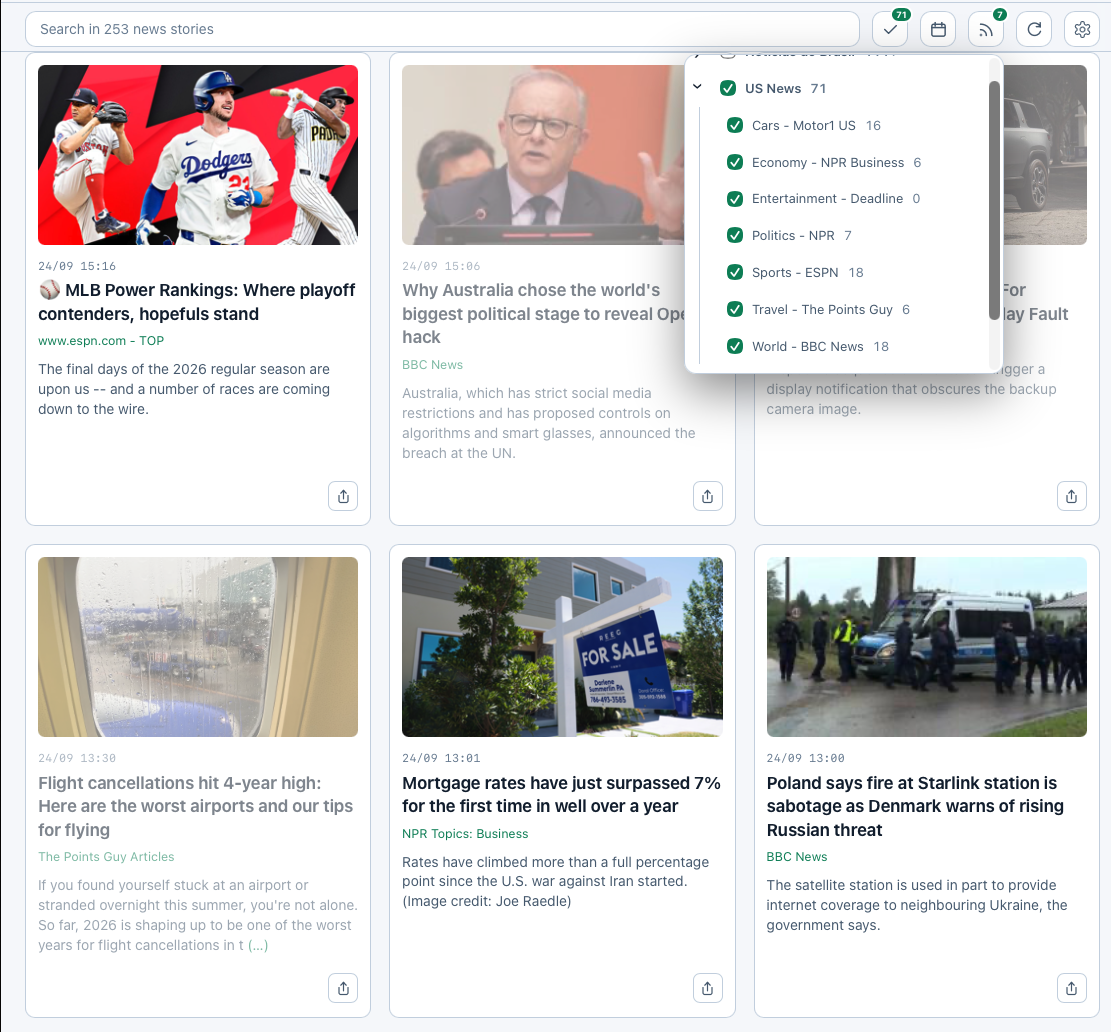1111x1032 pixels.
Task: Share the backup camera story card
Action: point(1071,496)
